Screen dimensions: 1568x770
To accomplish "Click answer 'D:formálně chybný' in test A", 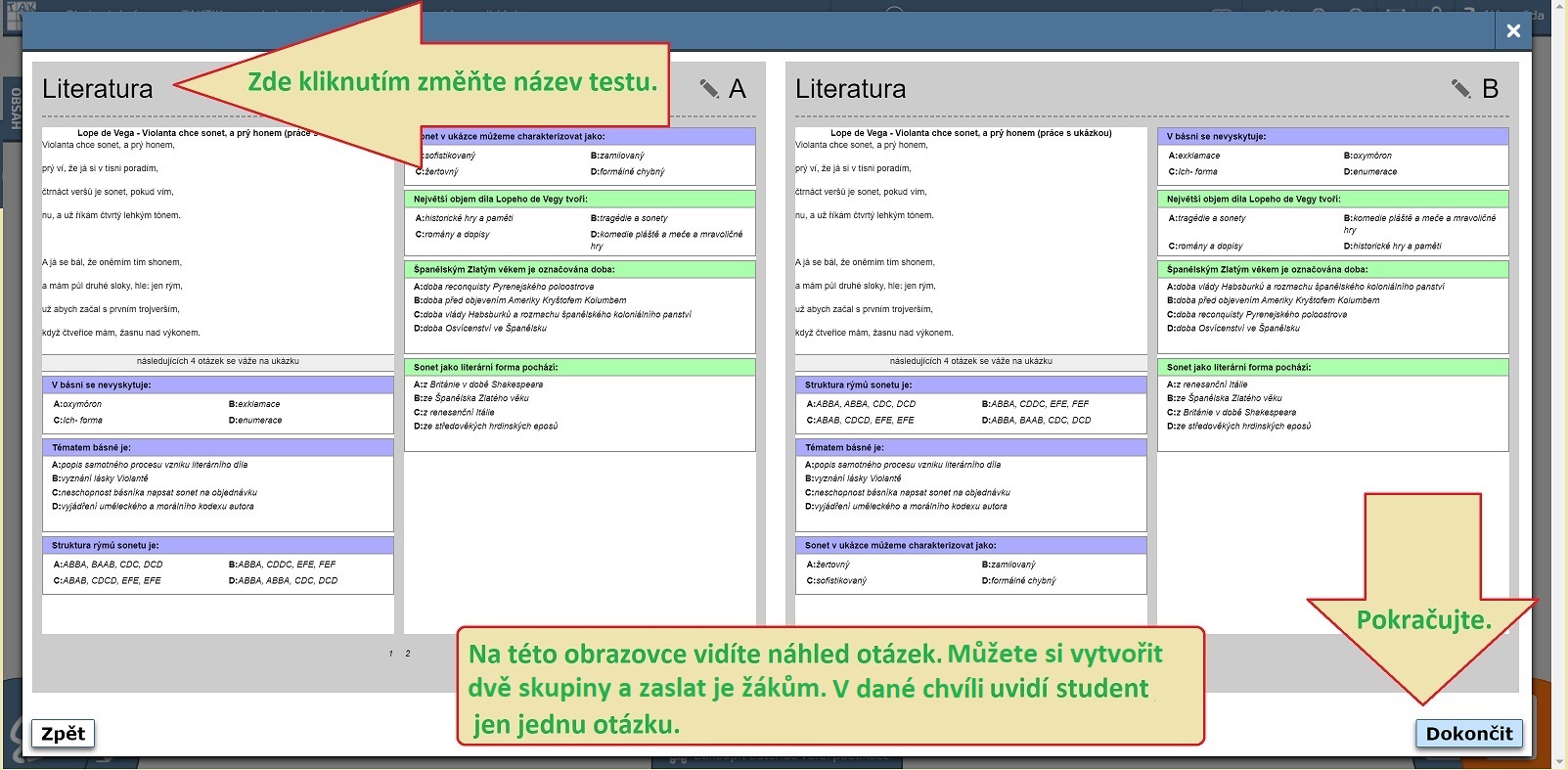I will click(627, 172).
